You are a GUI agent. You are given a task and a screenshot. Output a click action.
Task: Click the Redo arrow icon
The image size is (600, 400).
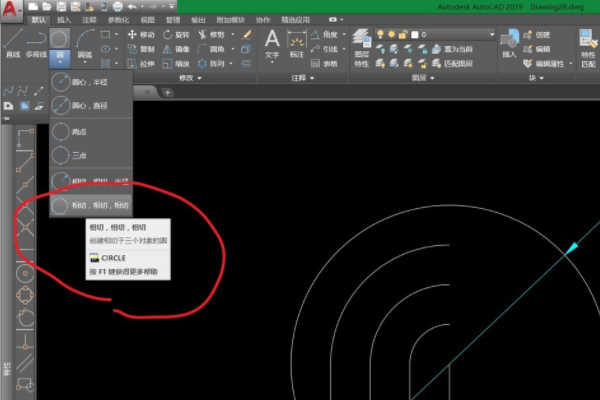[x=152, y=7]
